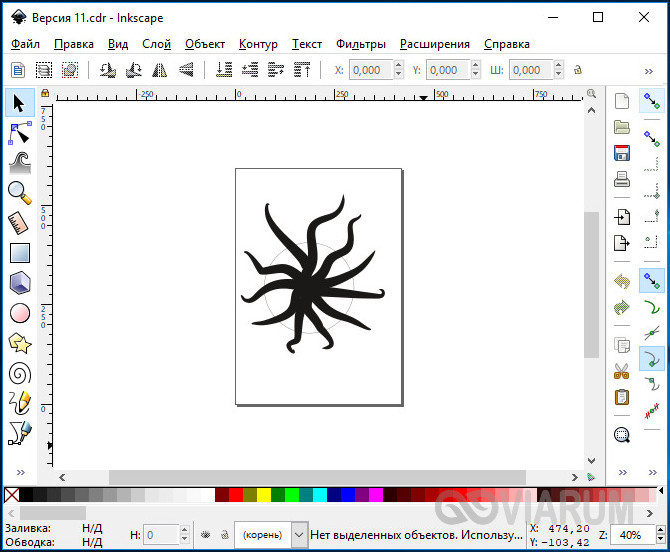Open the Правка menu
This screenshot has width=670, height=552.
point(73,44)
